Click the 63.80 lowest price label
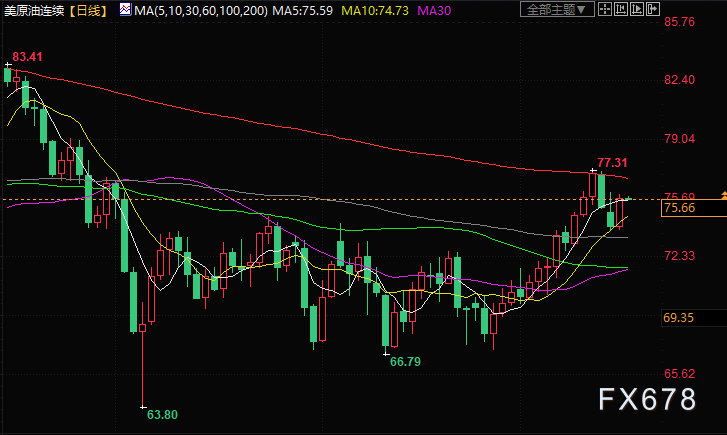The height and width of the screenshot is (435, 727). [162, 415]
